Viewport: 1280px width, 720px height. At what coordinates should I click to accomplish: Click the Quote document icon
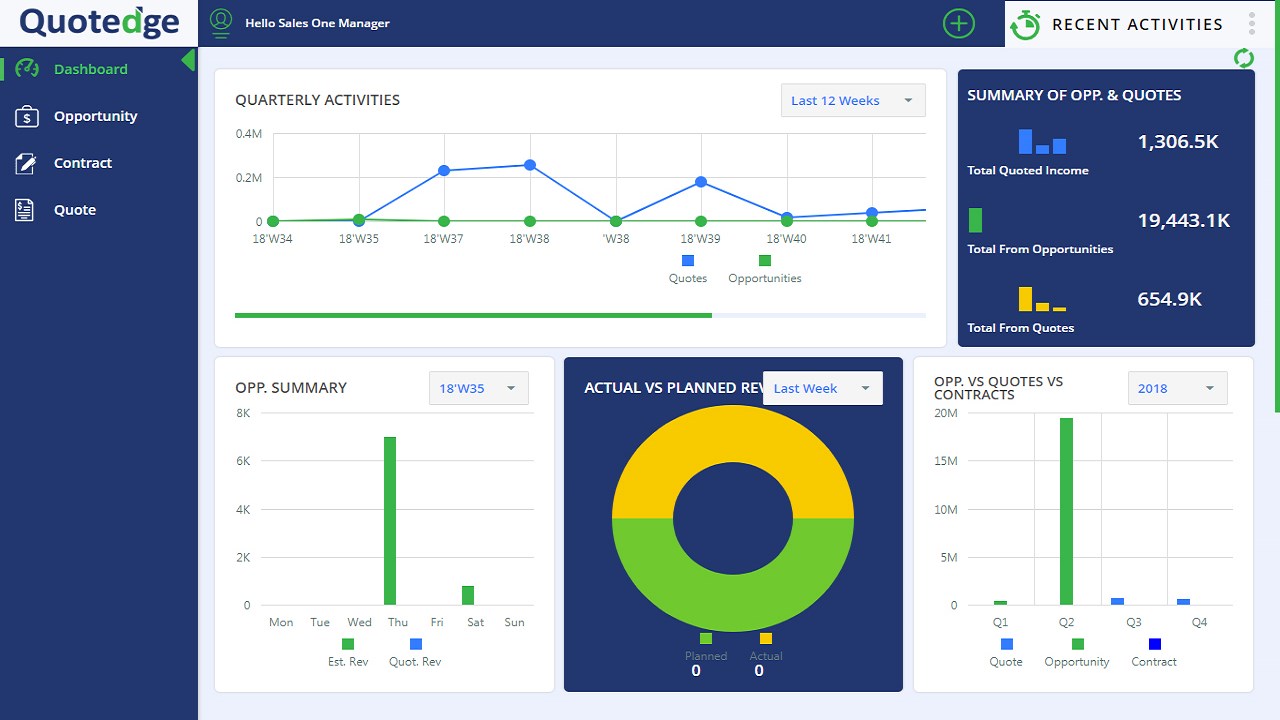tap(25, 210)
